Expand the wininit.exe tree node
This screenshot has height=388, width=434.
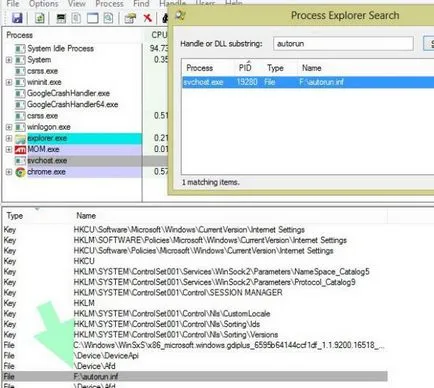9,82
